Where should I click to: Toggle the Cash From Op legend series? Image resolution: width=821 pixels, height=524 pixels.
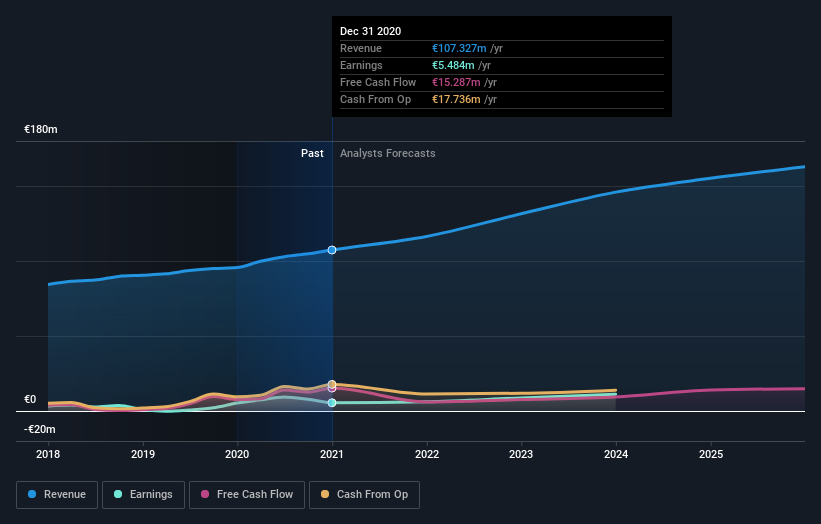point(364,495)
